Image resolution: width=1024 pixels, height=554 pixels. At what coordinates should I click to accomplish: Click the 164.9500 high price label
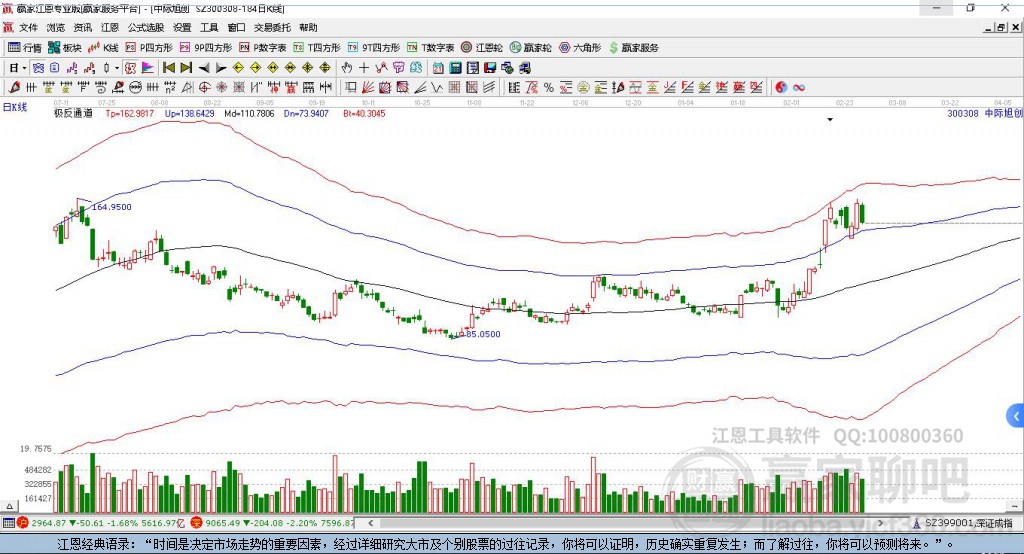pyautogui.click(x=112, y=207)
